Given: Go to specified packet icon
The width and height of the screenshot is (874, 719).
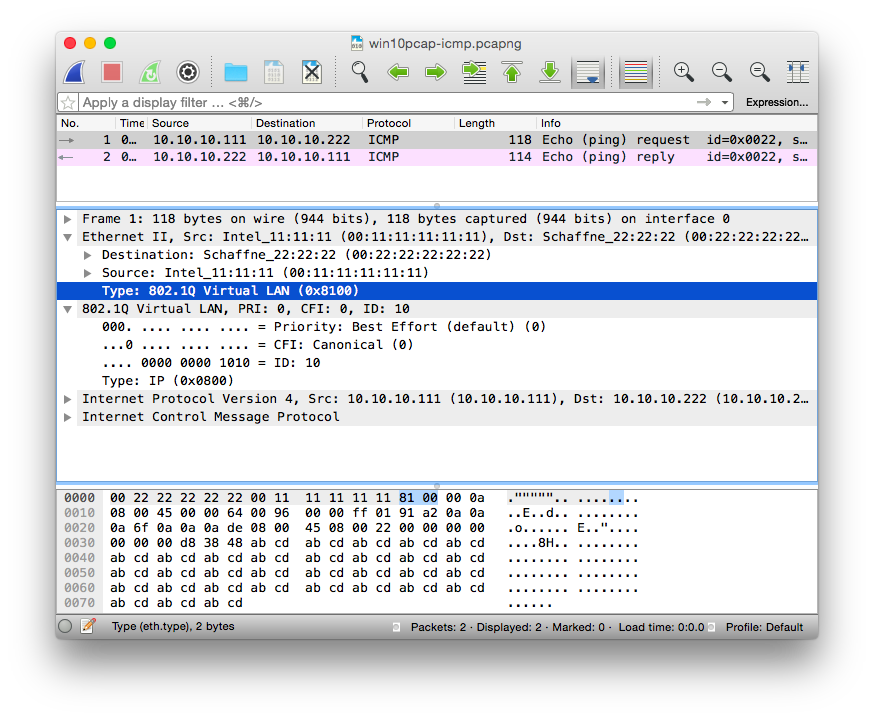Looking at the screenshot, I should [x=474, y=72].
